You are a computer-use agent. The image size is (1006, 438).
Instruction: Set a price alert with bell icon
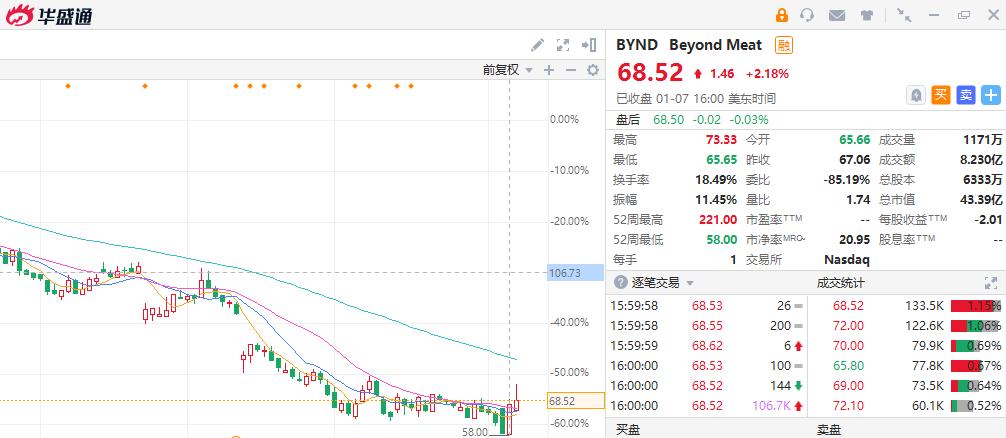coord(916,96)
